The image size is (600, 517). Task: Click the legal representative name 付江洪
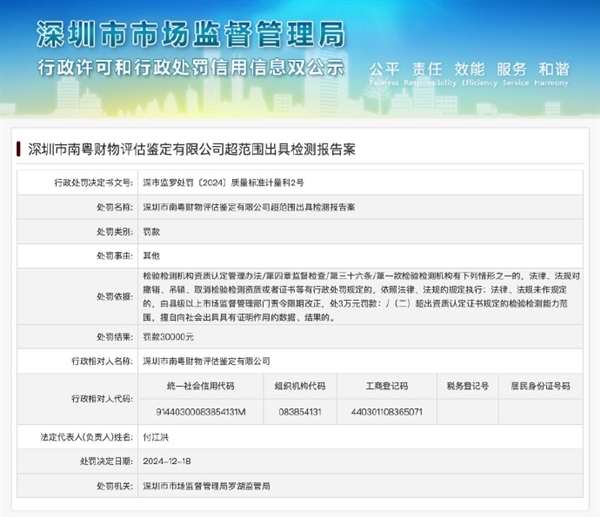158,438
